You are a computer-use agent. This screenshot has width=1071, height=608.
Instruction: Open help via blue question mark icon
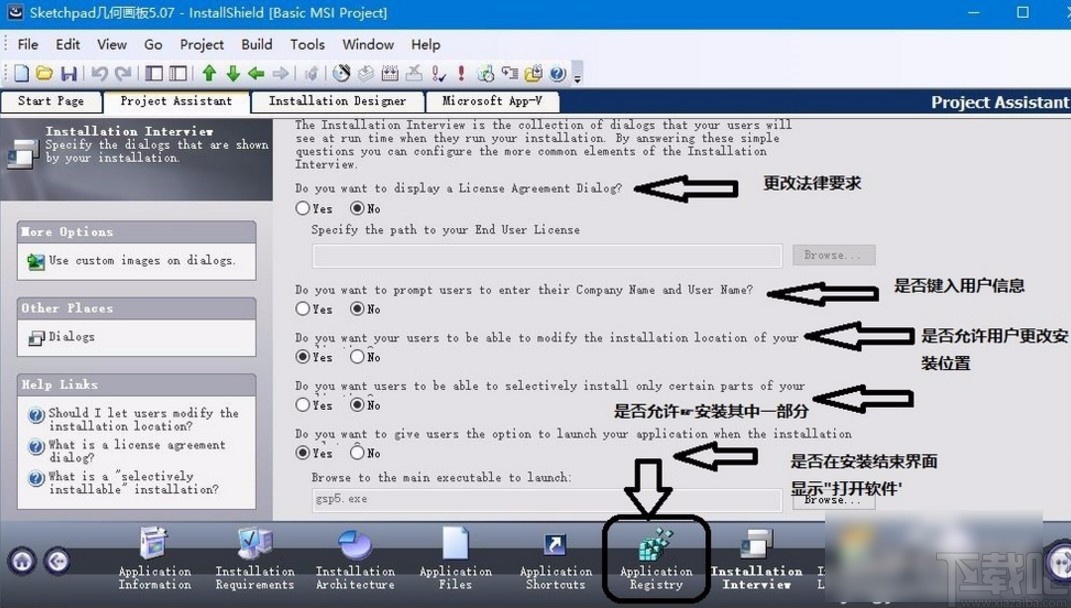(557, 73)
